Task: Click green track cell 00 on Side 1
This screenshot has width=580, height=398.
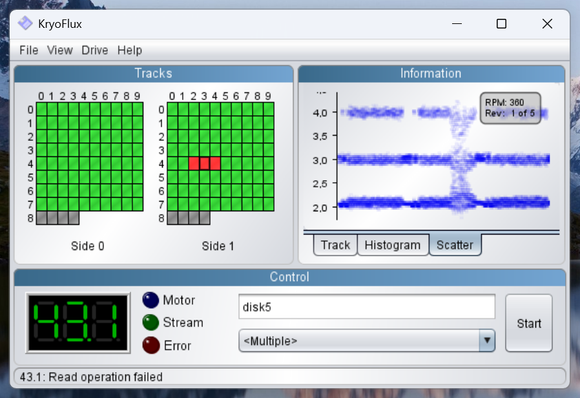Action: pyautogui.click(x=172, y=109)
